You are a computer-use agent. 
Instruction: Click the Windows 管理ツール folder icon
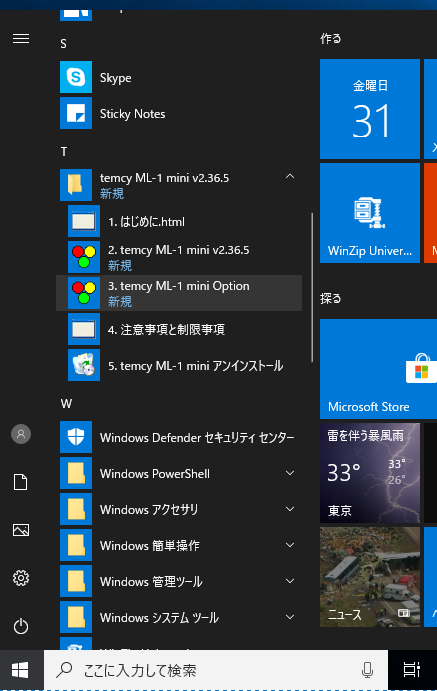(x=76, y=581)
